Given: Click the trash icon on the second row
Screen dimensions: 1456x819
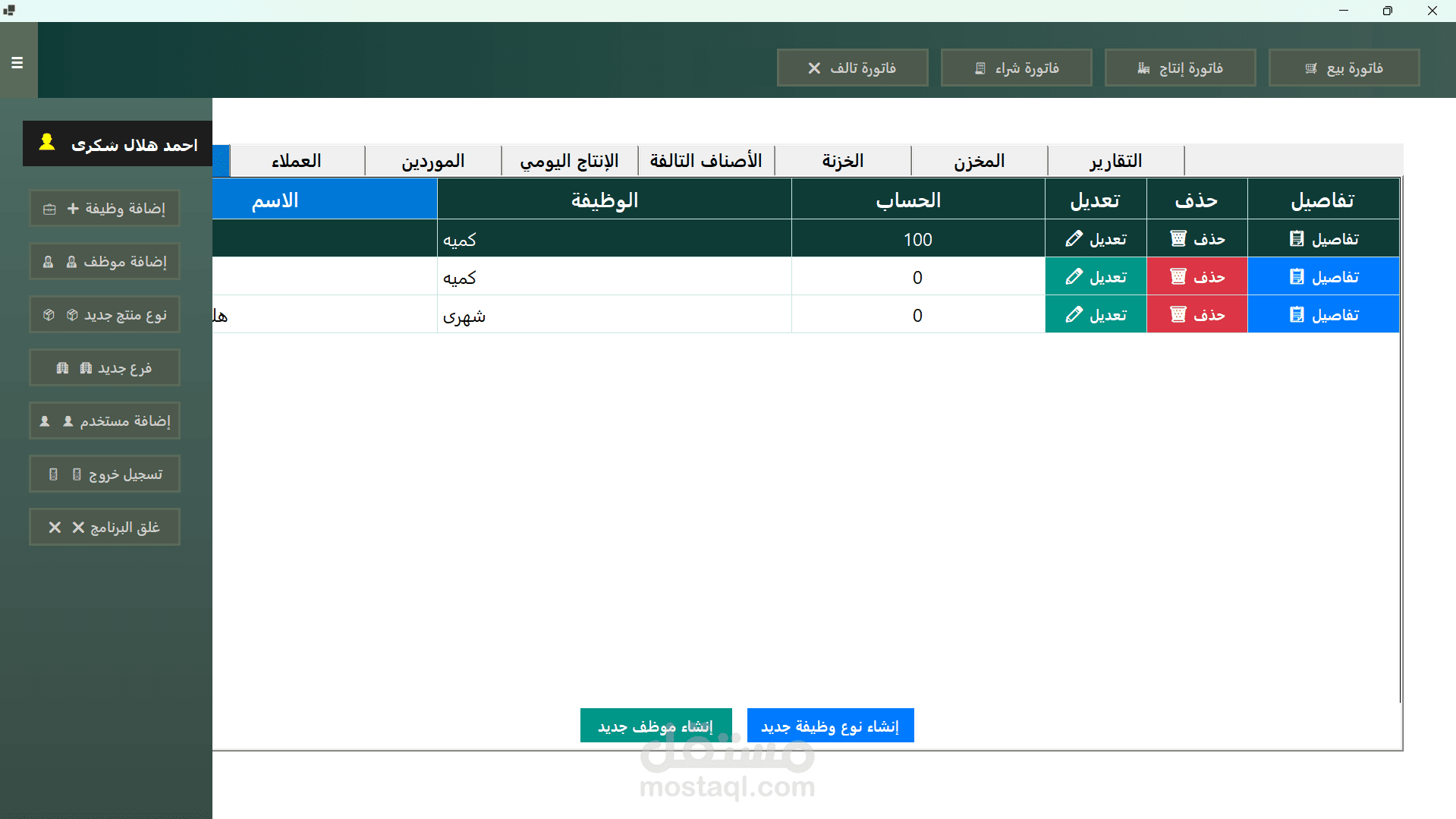Looking at the screenshot, I should [x=1178, y=276].
